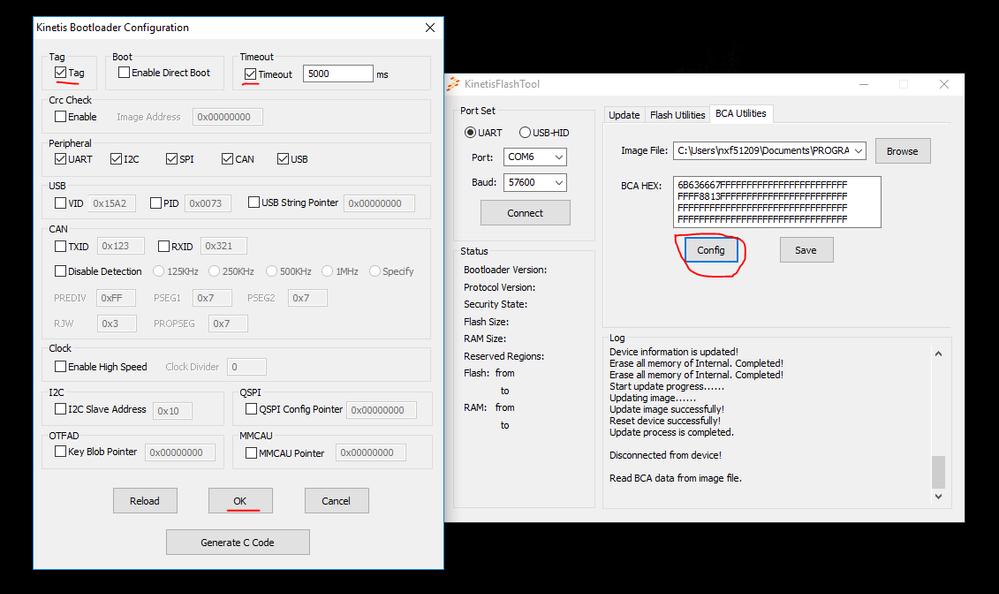Cancel the bootloader configuration dialog

(x=336, y=501)
